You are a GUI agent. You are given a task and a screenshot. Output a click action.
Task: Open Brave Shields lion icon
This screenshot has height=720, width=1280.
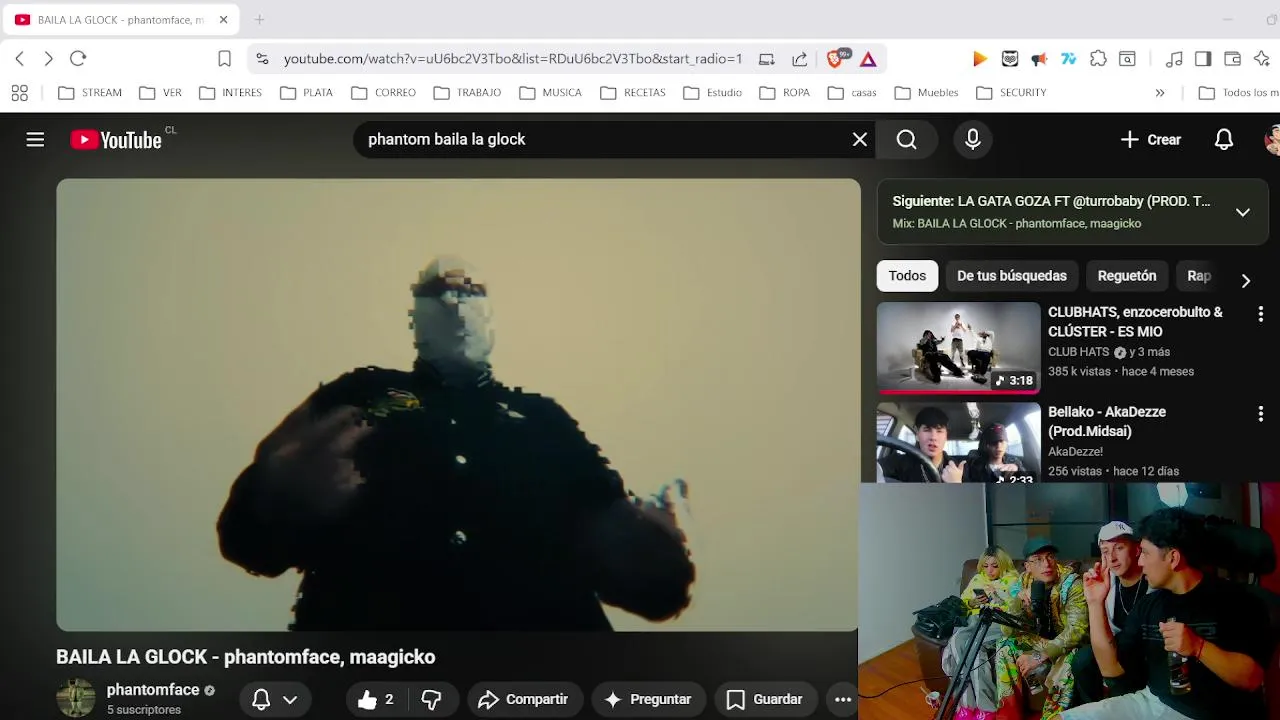(x=836, y=58)
